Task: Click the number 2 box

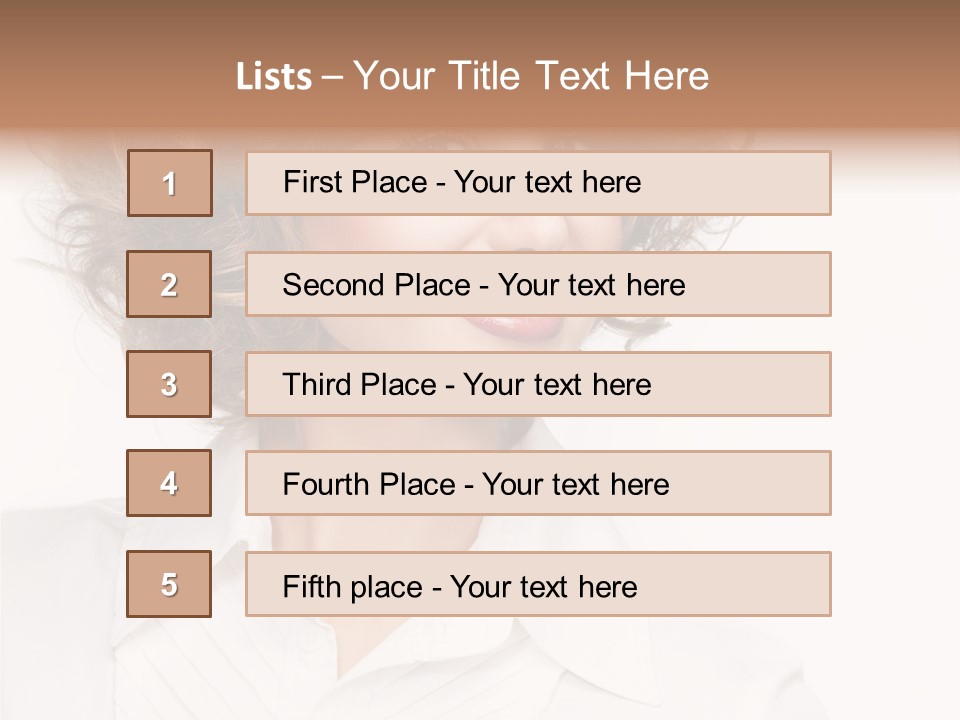Action: (170, 284)
